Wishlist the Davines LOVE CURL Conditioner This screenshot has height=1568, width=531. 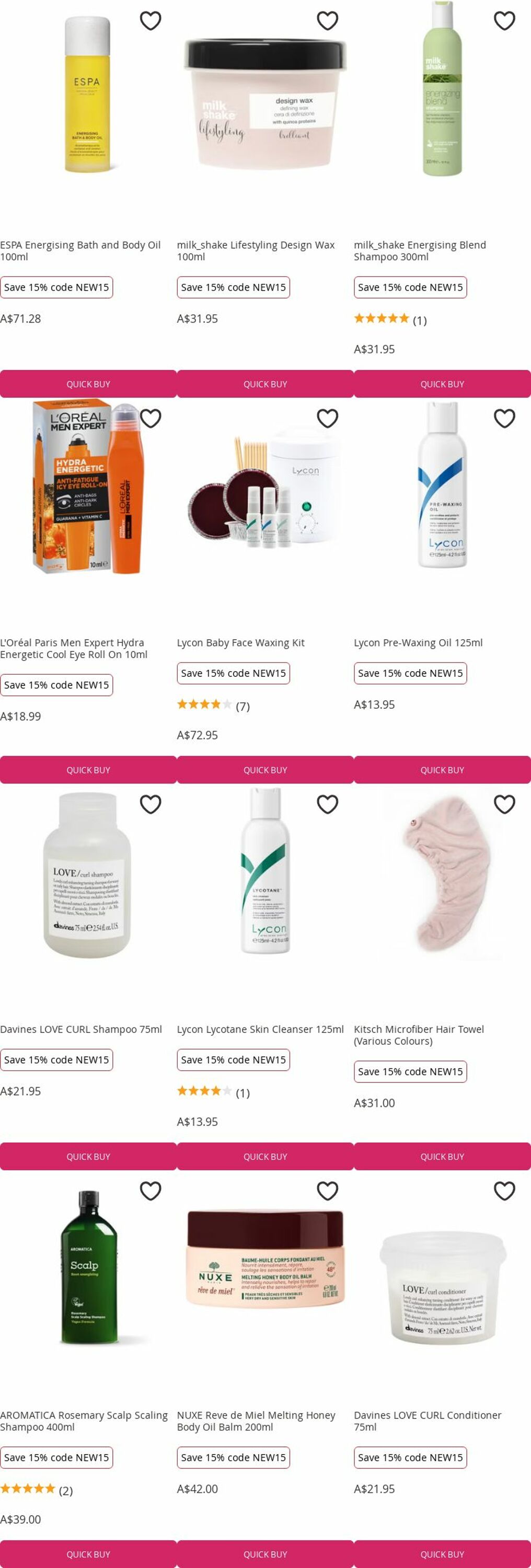[x=504, y=1191]
